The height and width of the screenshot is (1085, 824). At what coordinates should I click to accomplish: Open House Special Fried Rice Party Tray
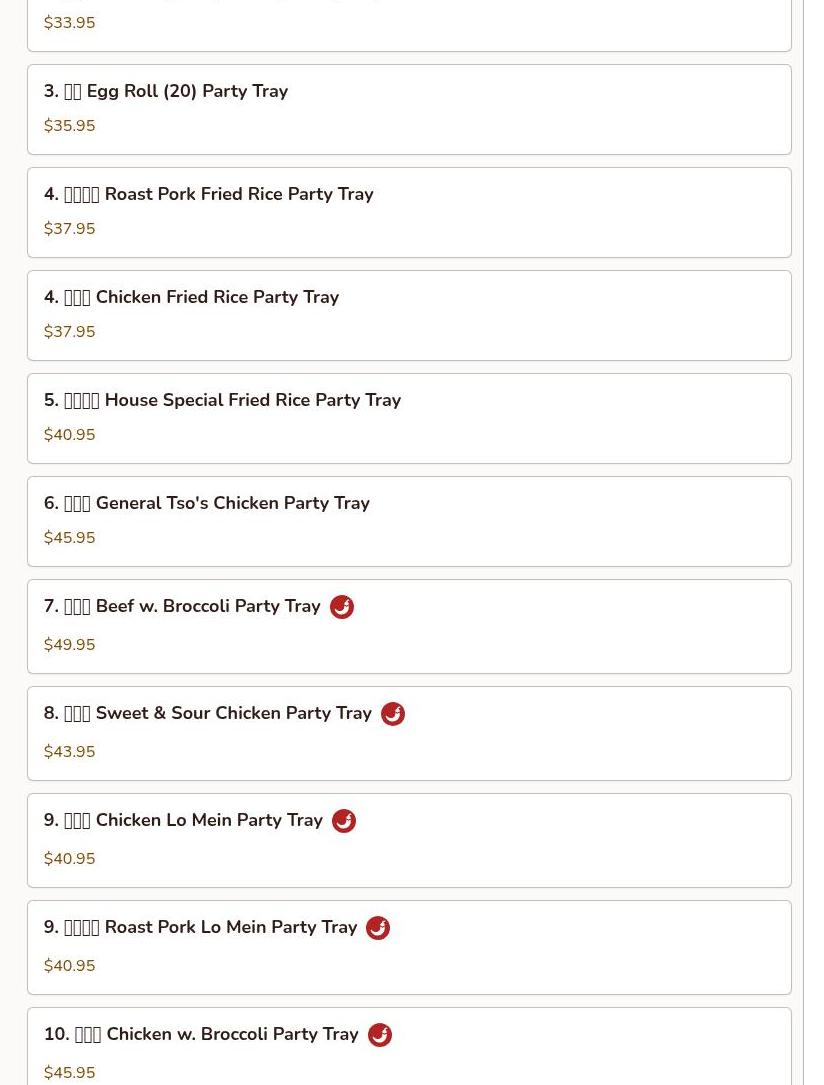click(x=409, y=419)
